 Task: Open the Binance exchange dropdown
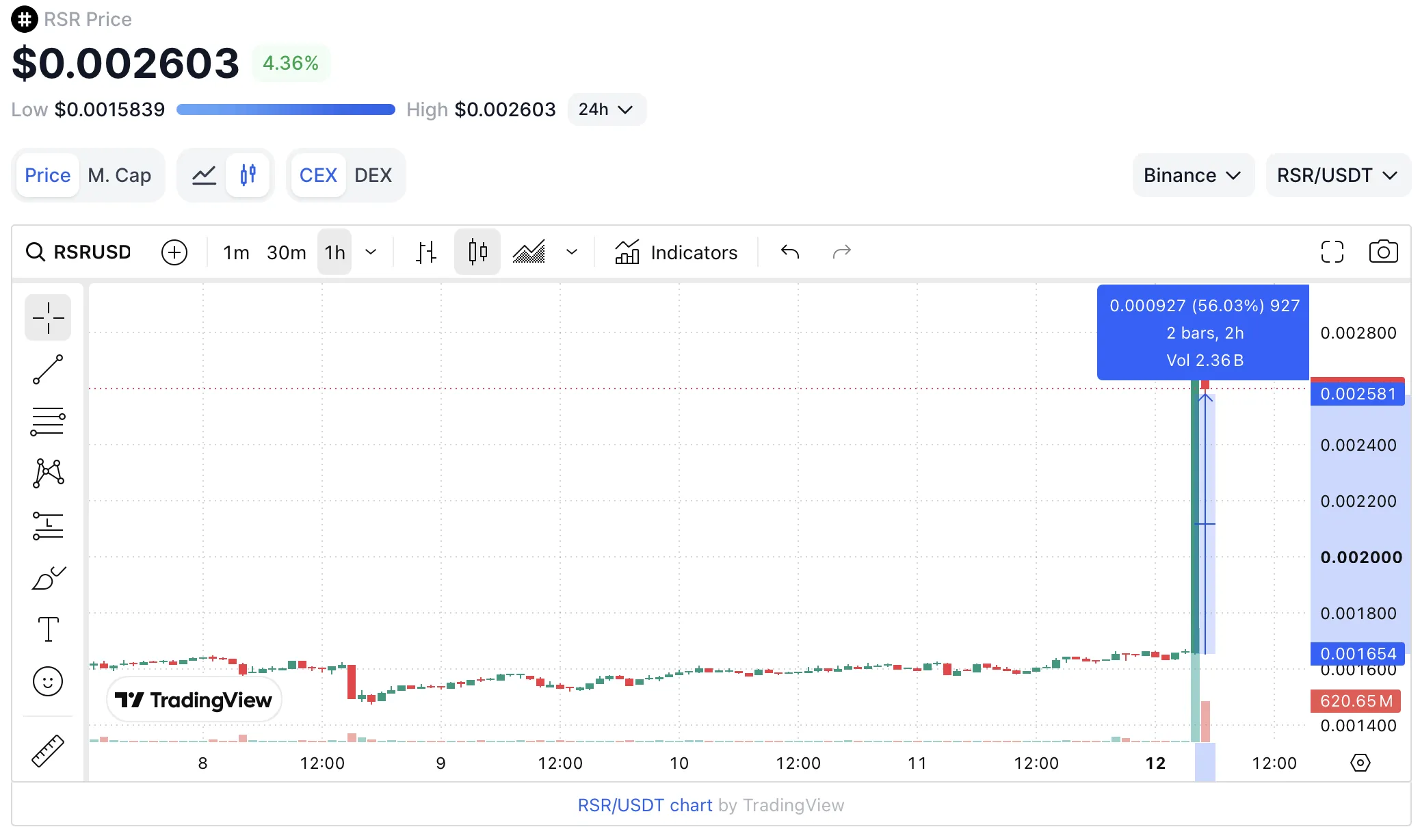pos(1193,175)
